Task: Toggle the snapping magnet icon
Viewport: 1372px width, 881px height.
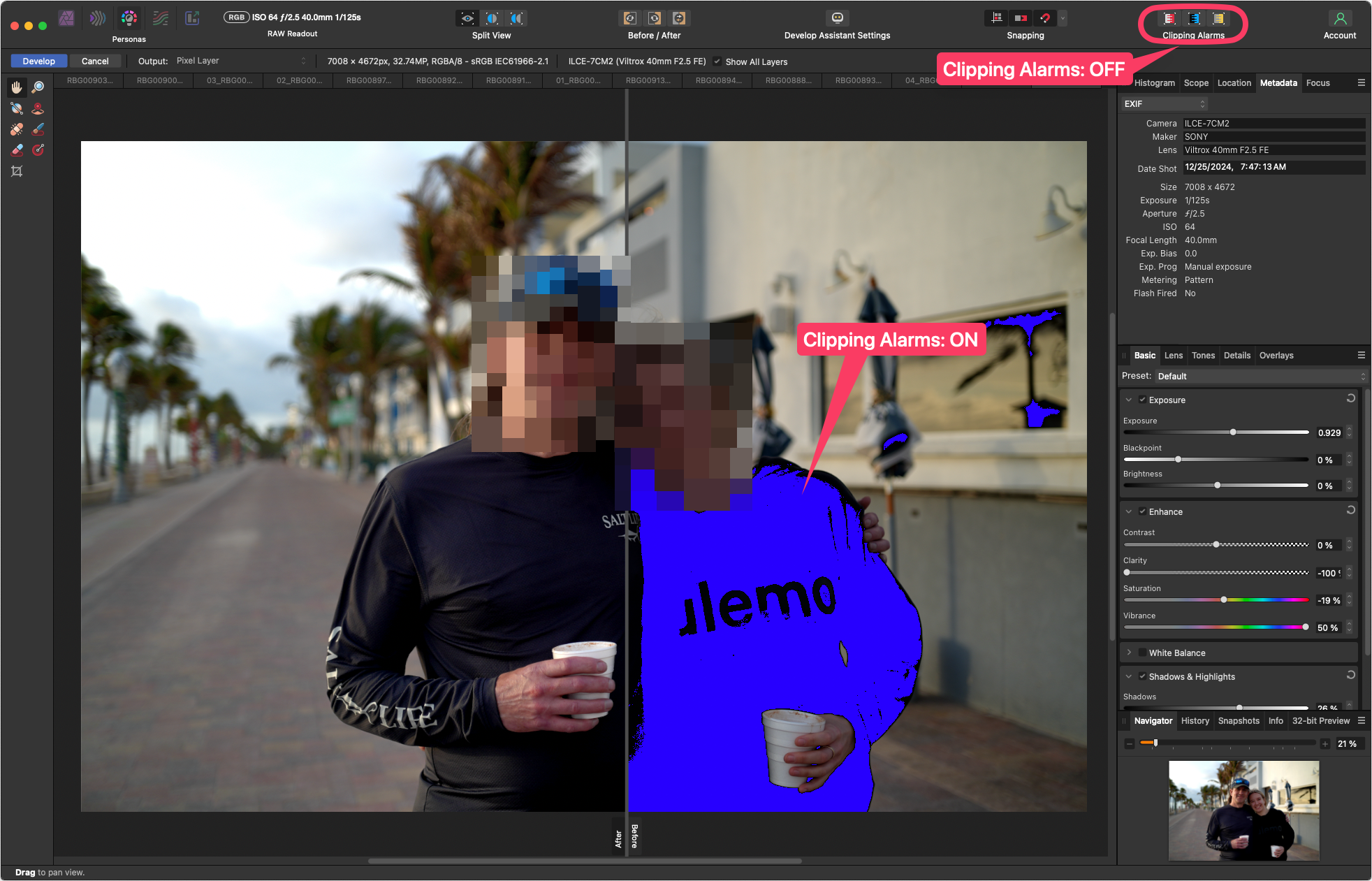Action: (x=1045, y=18)
